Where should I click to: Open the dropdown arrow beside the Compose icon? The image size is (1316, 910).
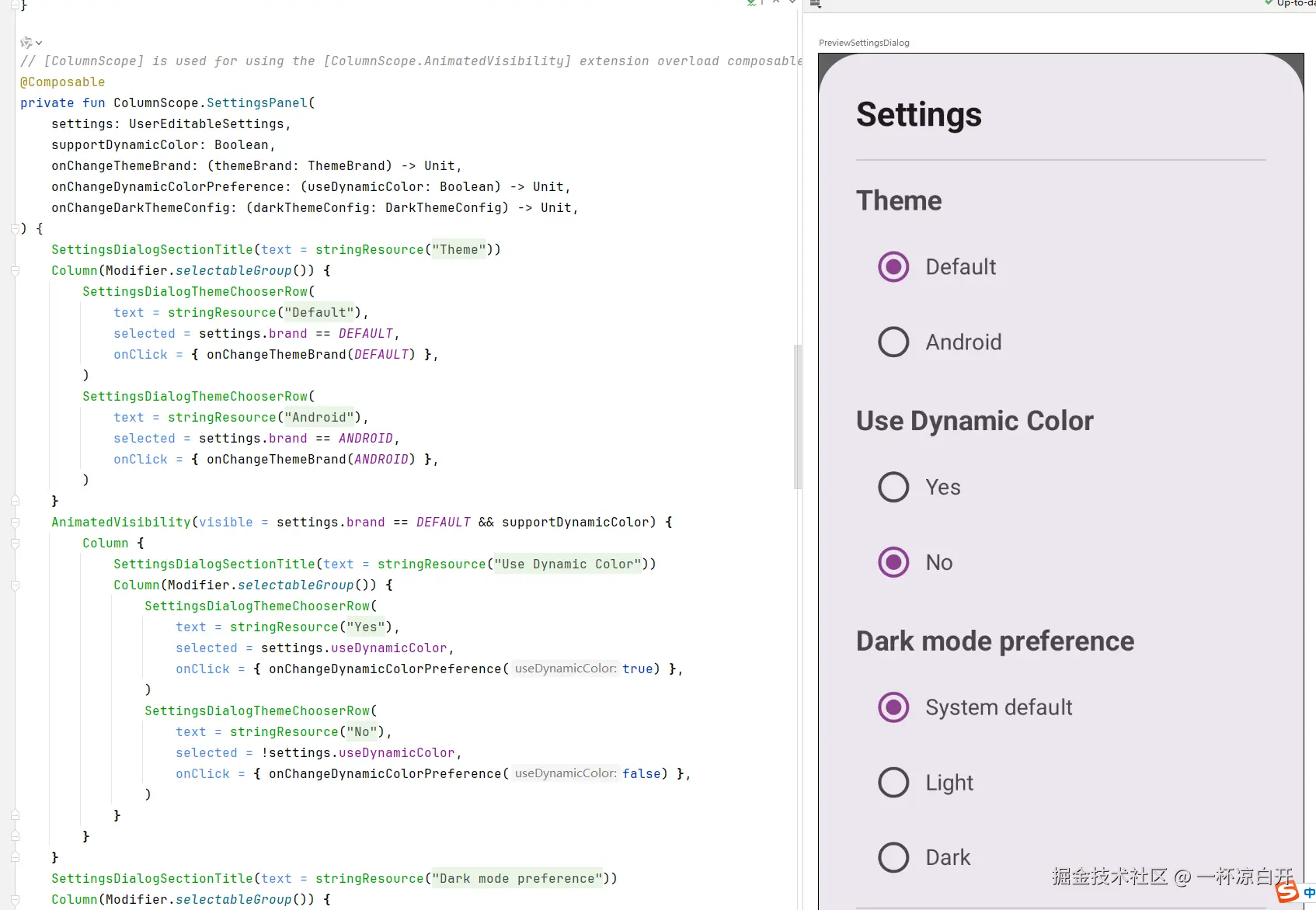pyautogui.click(x=39, y=43)
